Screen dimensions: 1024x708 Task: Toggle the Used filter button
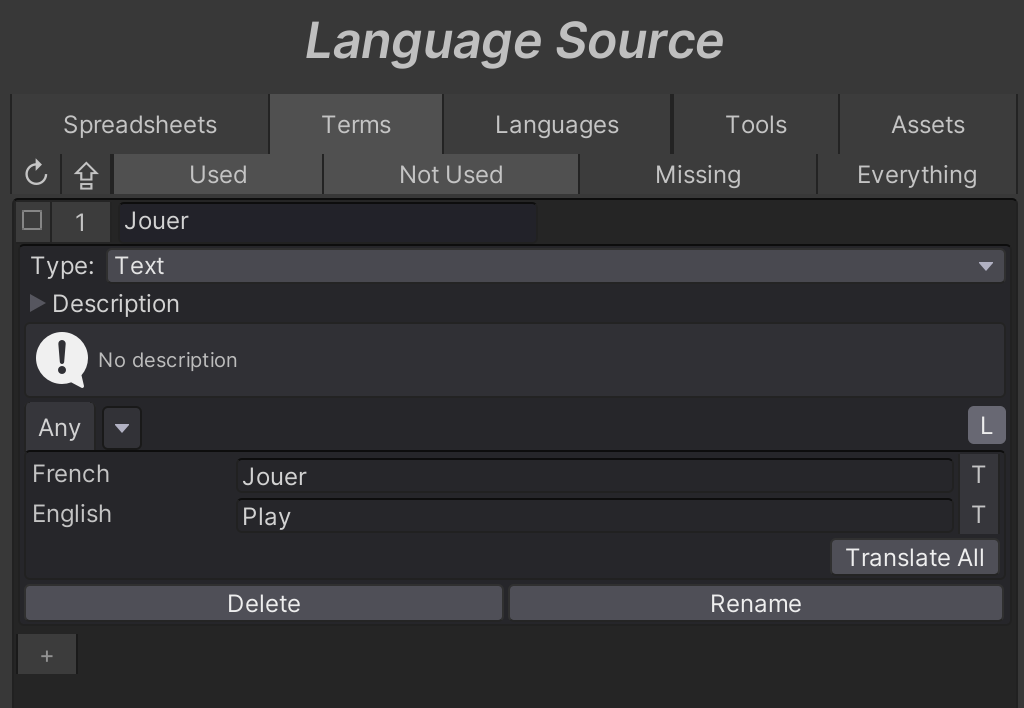[218, 175]
